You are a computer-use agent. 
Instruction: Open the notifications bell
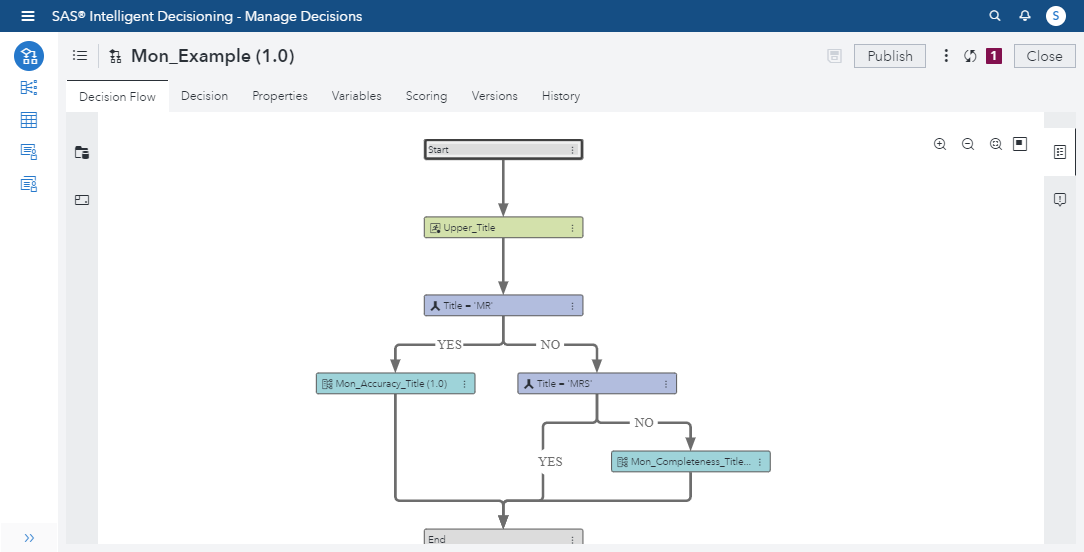tap(1024, 16)
